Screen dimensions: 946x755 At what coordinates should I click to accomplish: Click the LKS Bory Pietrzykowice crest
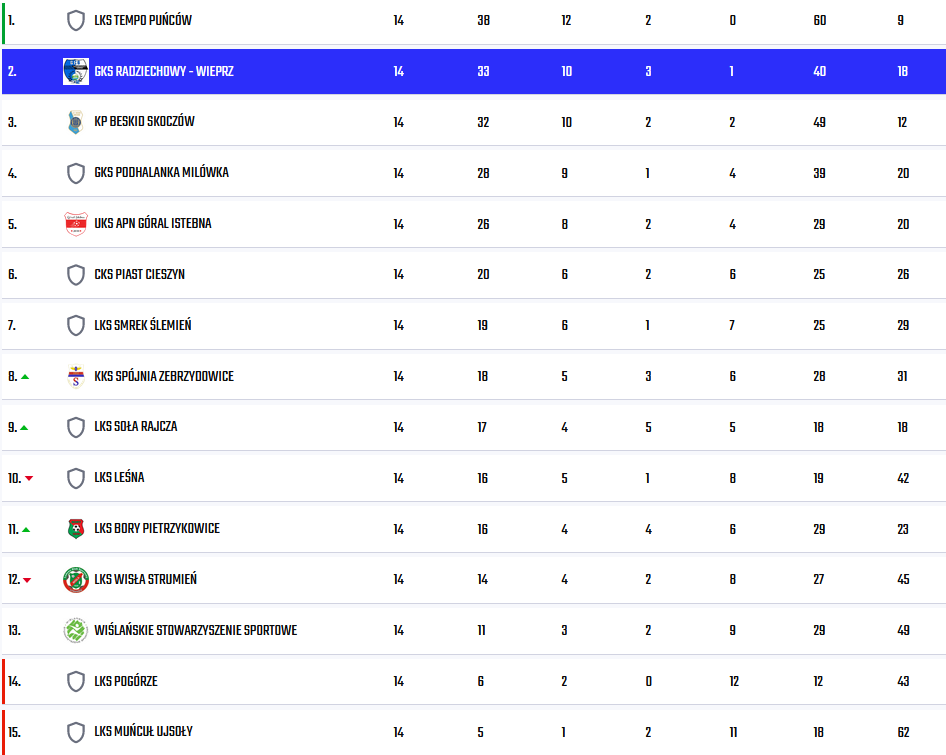[x=75, y=529]
